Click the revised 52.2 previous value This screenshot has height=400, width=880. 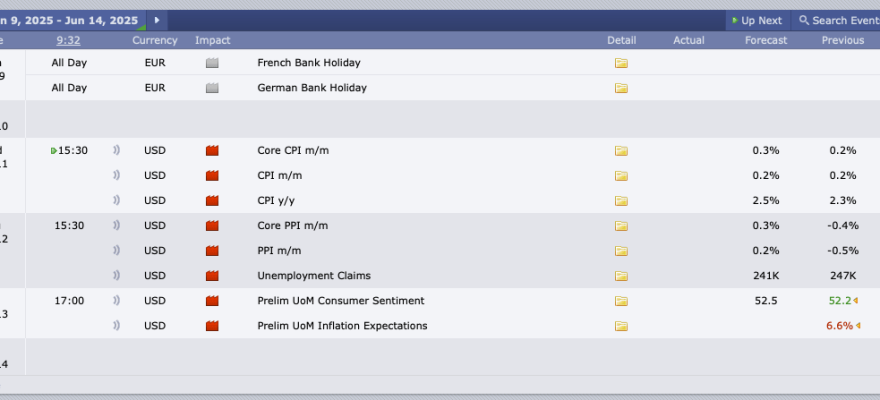click(x=840, y=300)
